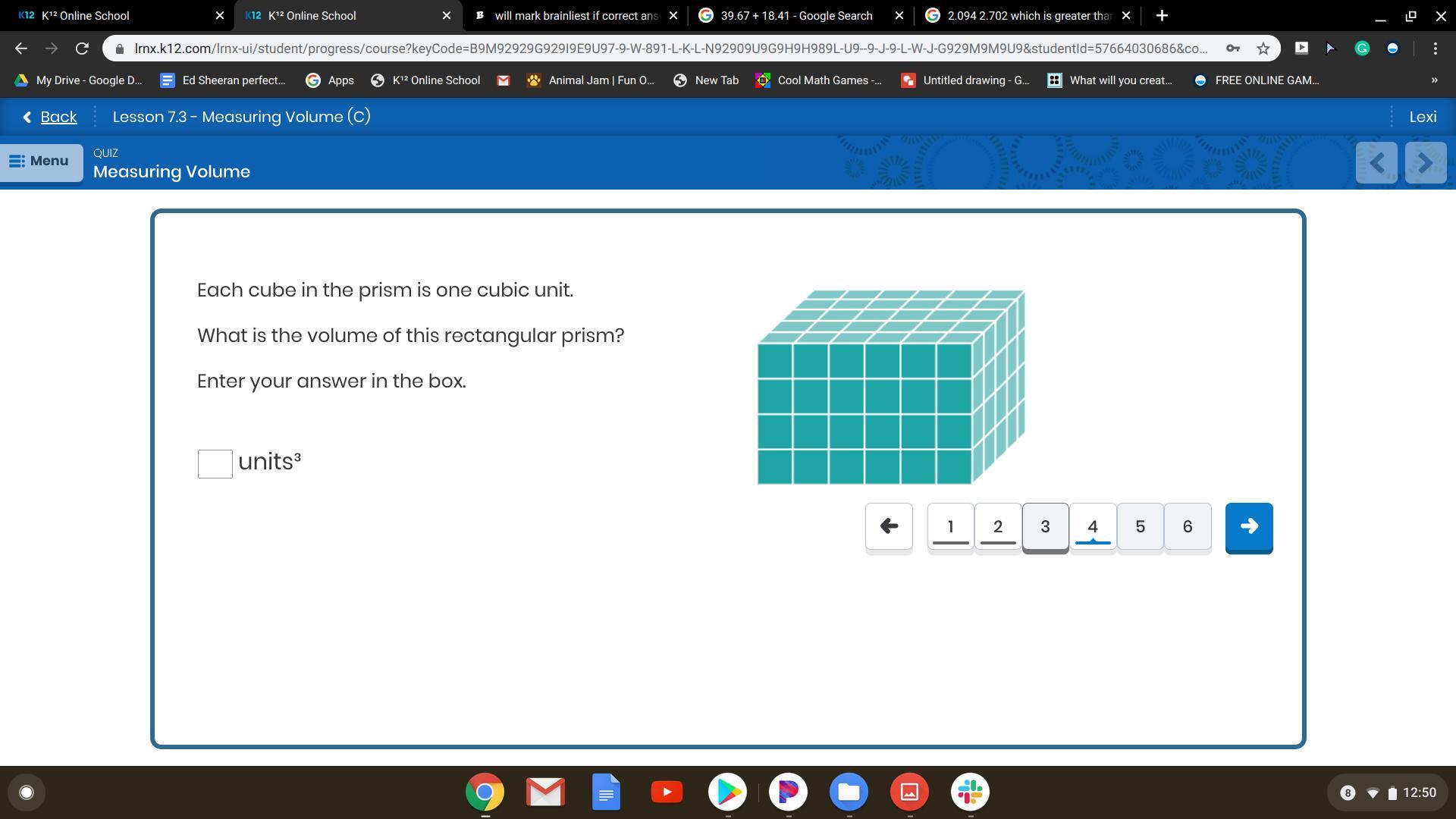
Task: Open Chrome three-dot menu
Action: 1435,49
